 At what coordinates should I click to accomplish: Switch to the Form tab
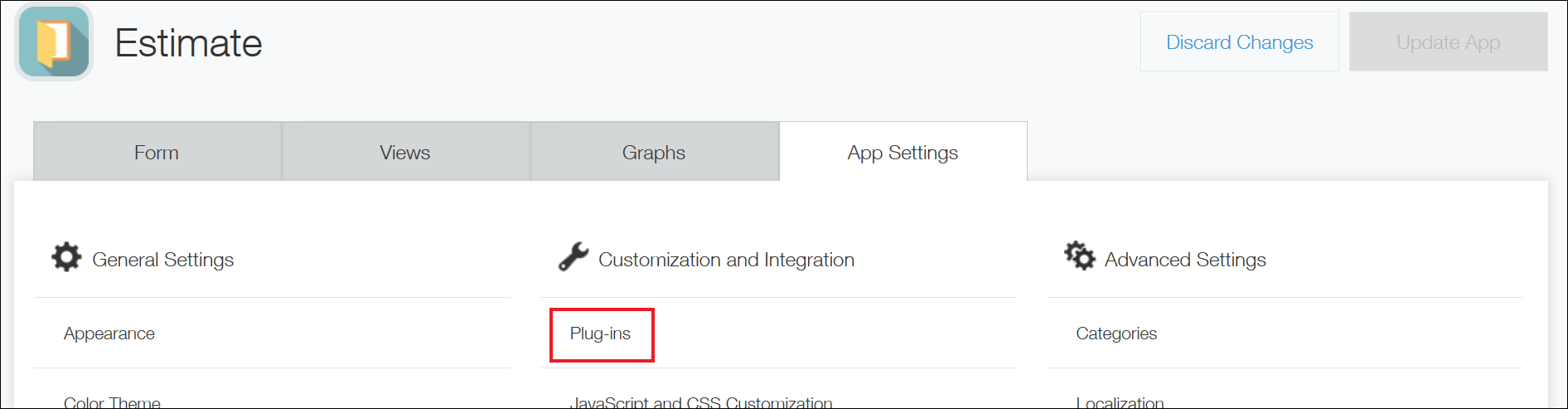(157, 152)
